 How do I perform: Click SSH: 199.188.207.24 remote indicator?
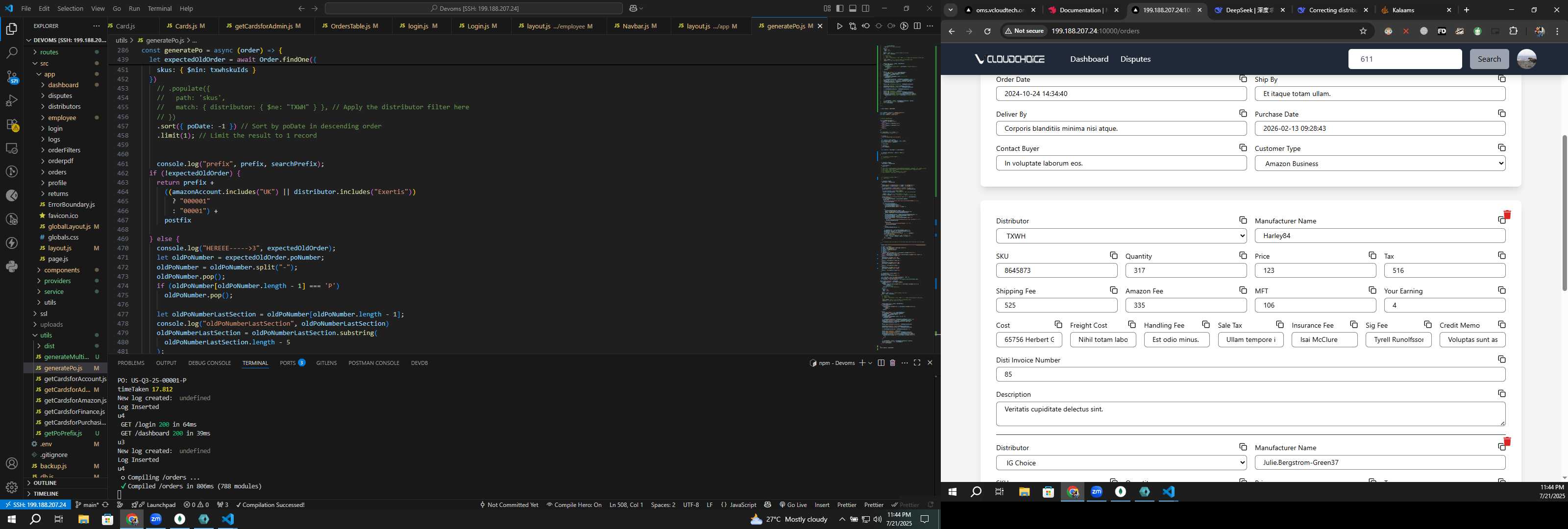35,505
